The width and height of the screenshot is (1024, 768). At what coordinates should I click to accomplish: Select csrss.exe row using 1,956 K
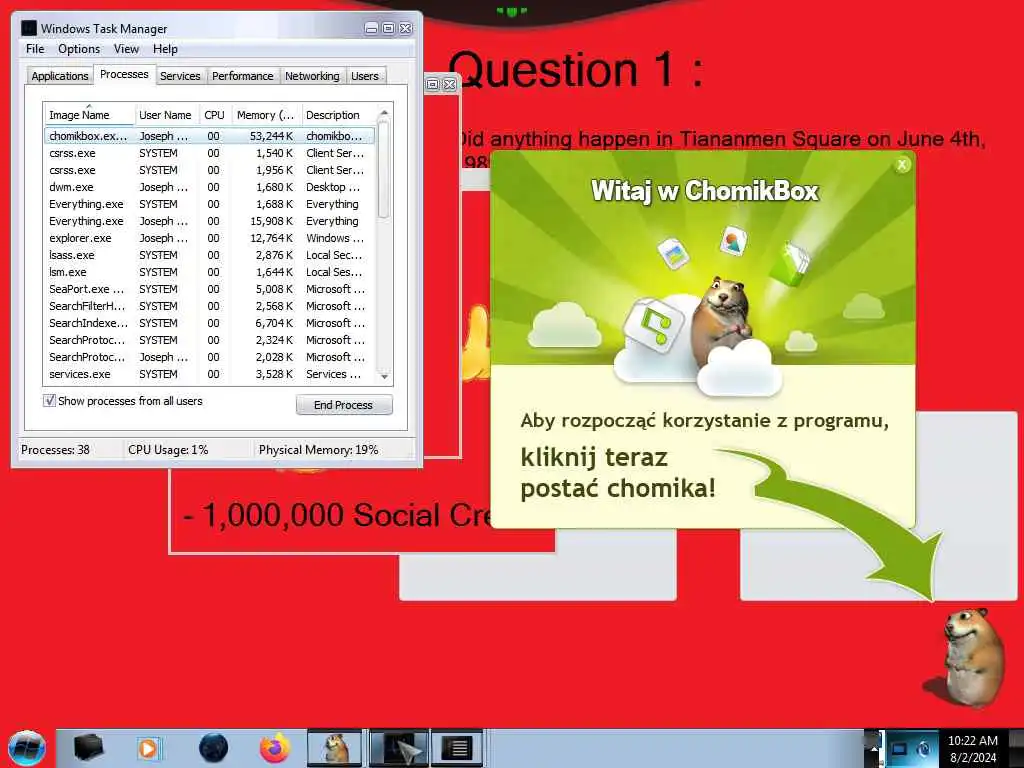(210, 170)
